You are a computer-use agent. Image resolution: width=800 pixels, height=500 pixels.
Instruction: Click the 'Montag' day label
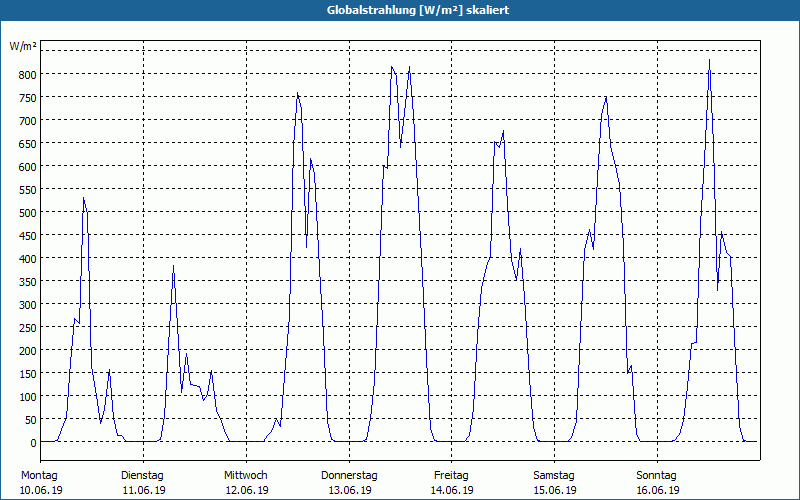(x=39, y=476)
